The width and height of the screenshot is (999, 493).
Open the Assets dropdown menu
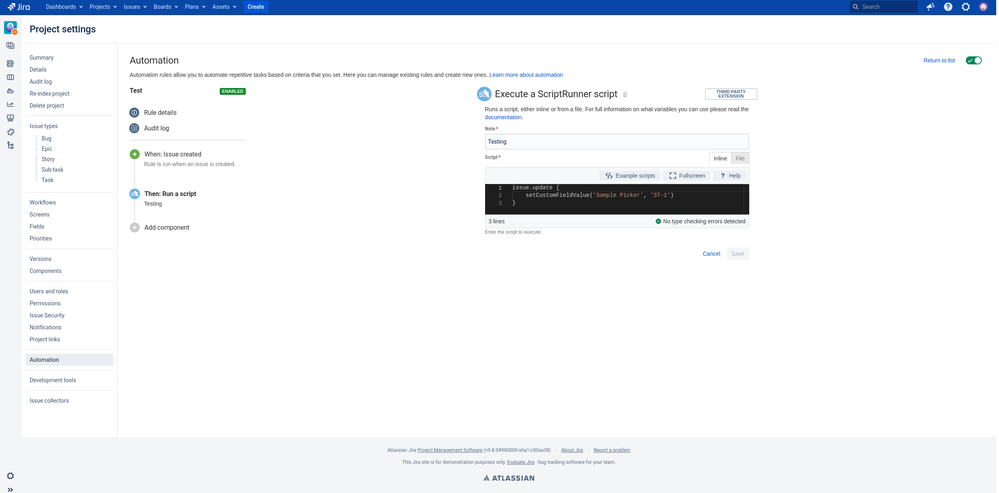click(x=224, y=7)
